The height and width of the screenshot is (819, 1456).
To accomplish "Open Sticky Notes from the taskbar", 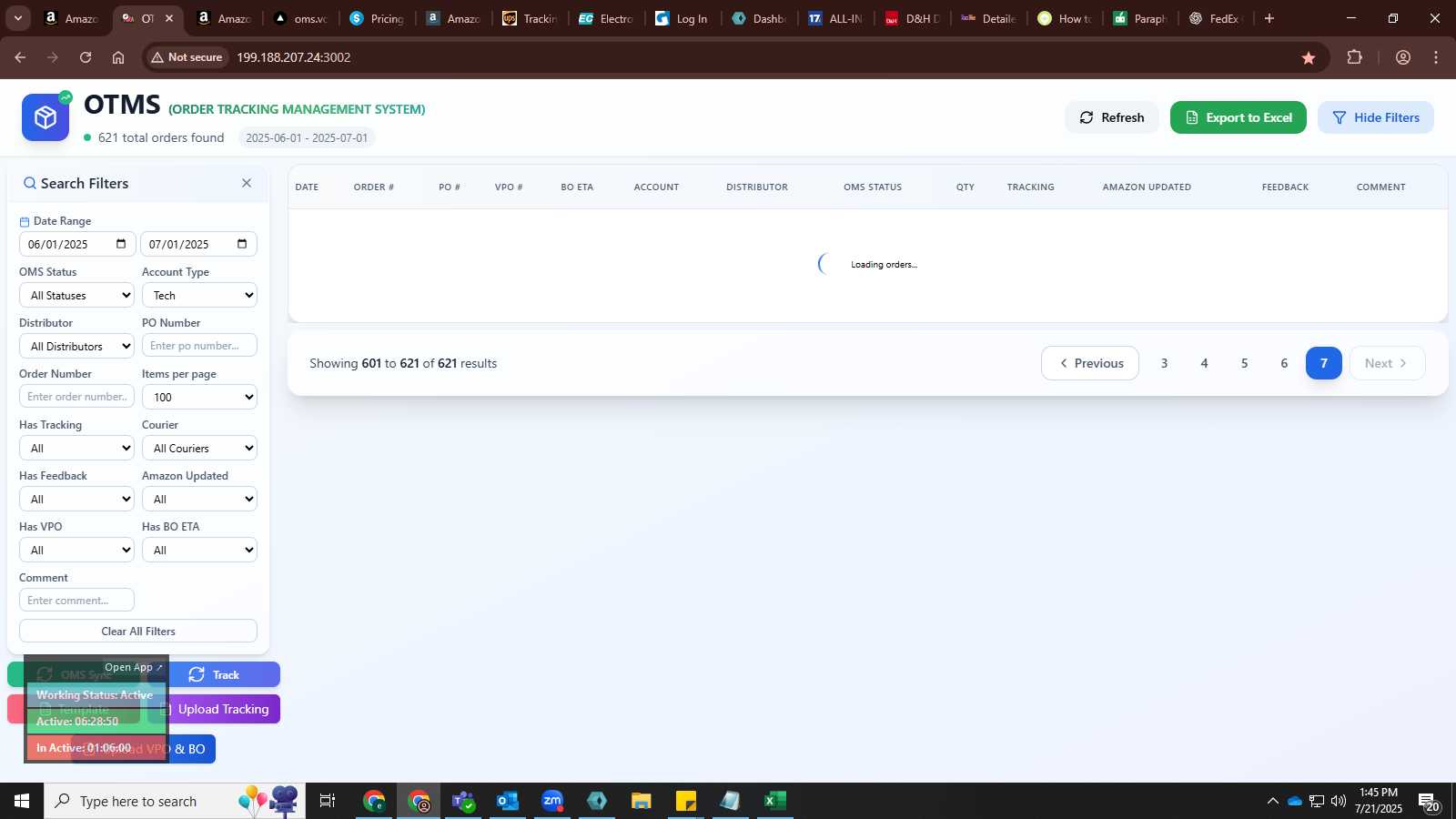I will [x=686, y=801].
